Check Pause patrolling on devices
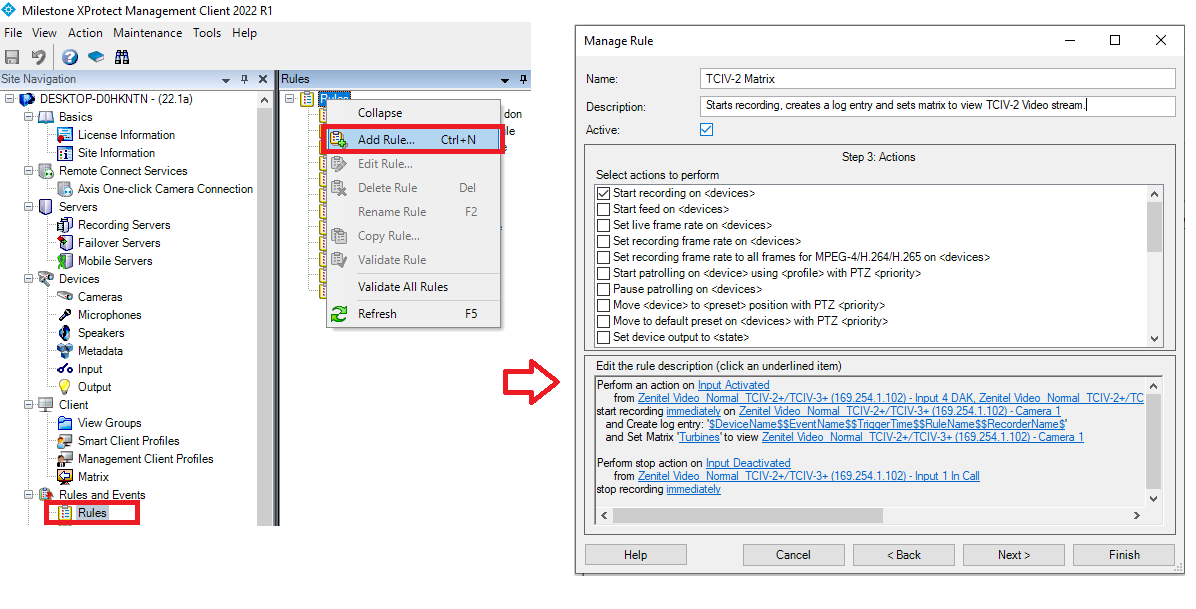The width and height of the screenshot is (1196, 609). coord(603,289)
